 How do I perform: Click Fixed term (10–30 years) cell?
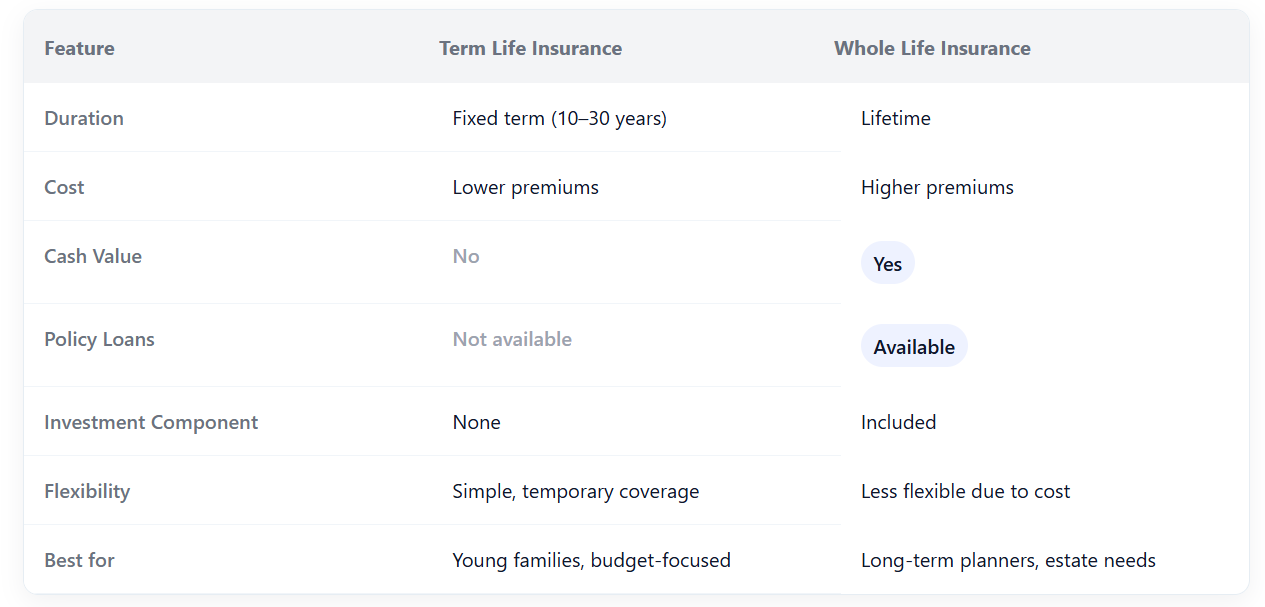click(x=559, y=118)
